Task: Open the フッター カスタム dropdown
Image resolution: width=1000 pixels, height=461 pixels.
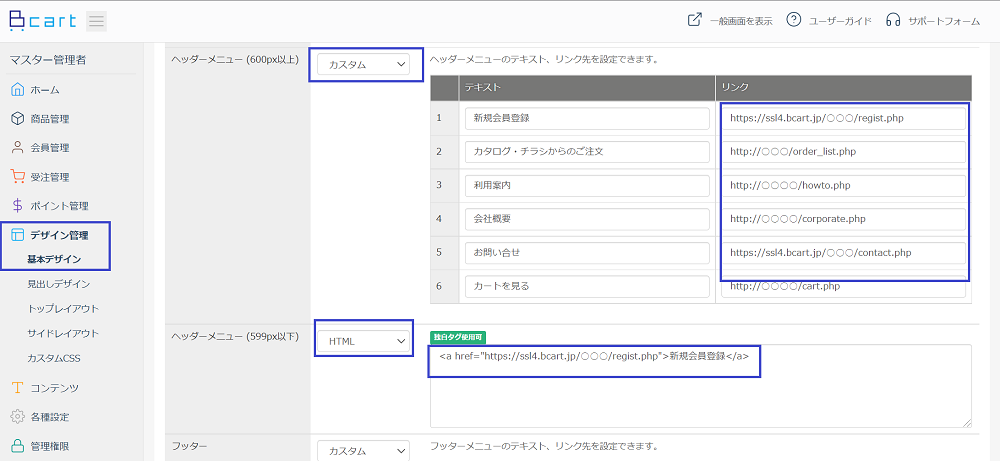Action: (x=364, y=451)
